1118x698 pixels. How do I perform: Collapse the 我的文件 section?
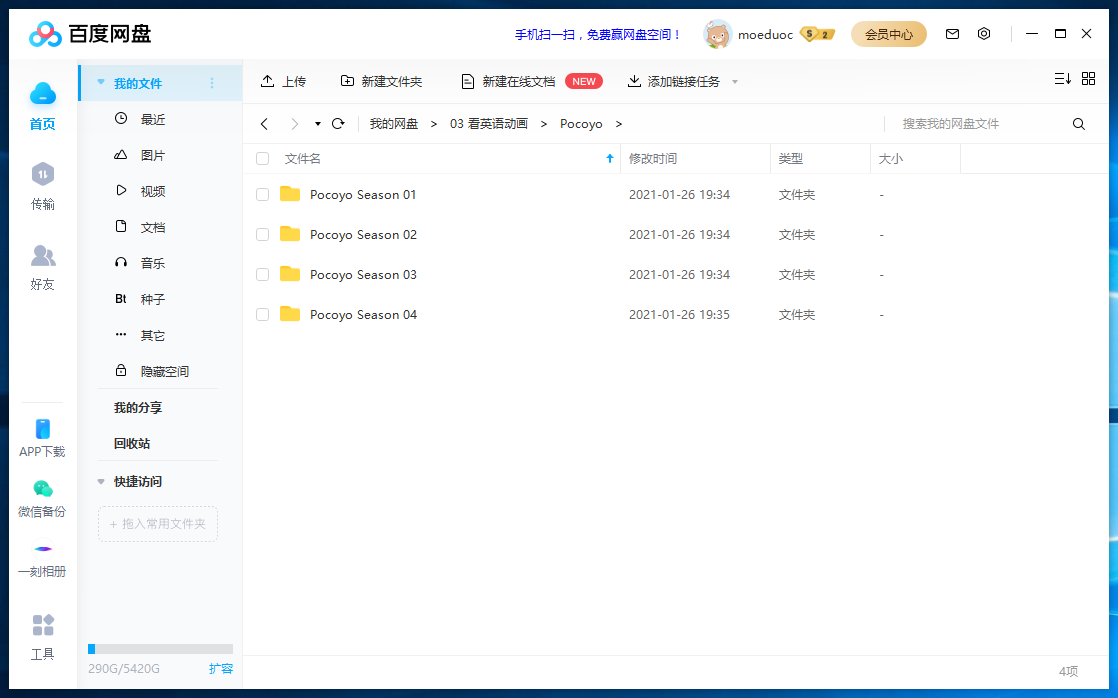100,83
